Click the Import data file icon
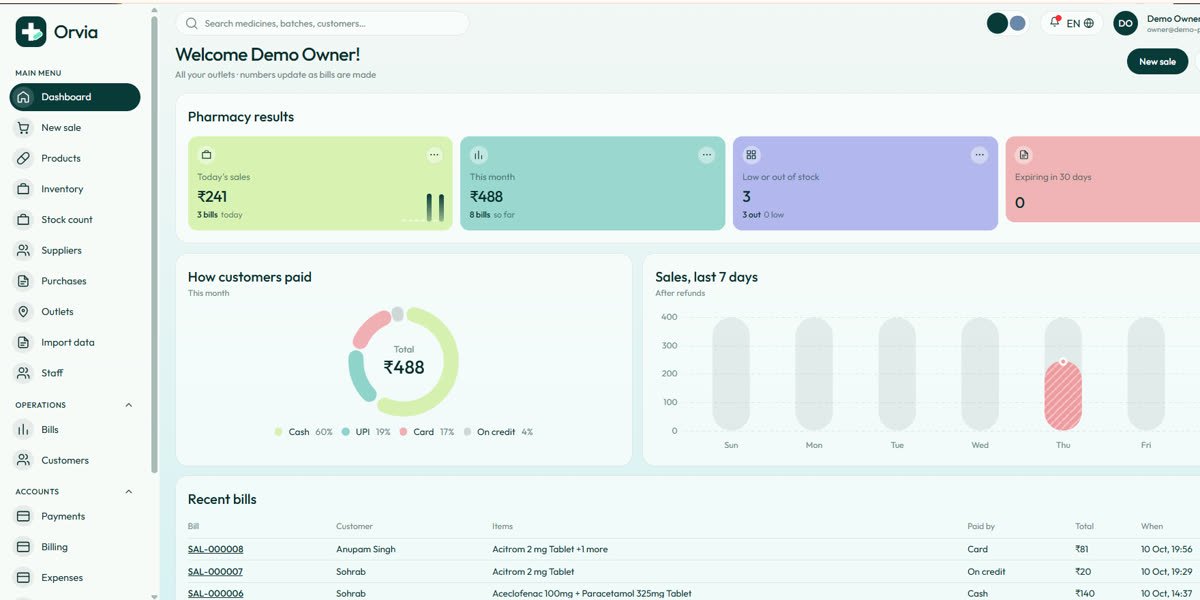The width and height of the screenshot is (1200, 600). click(x=23, y=342)
